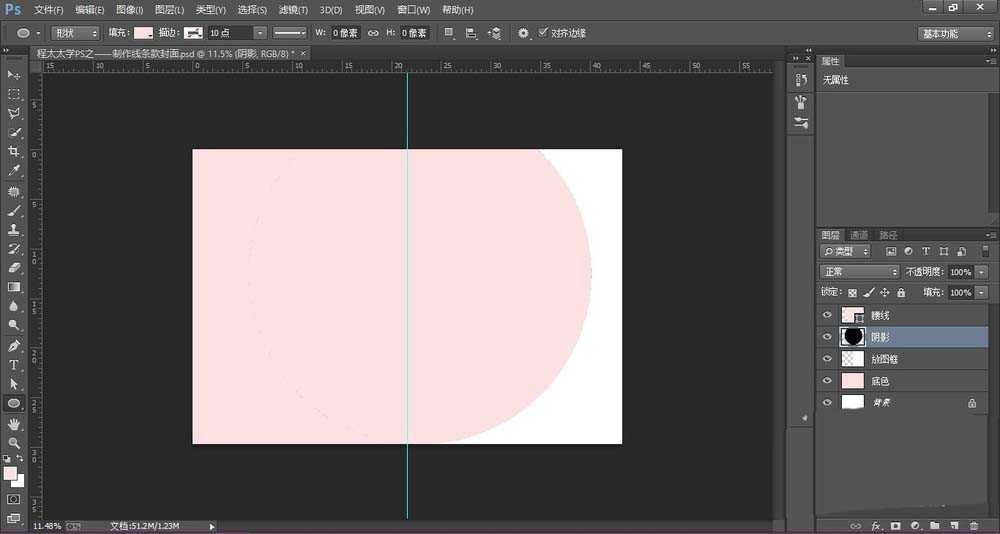Select the Eyedropper tool
The height and width of the screenshot is (534, 1000).
coord(14,171)
